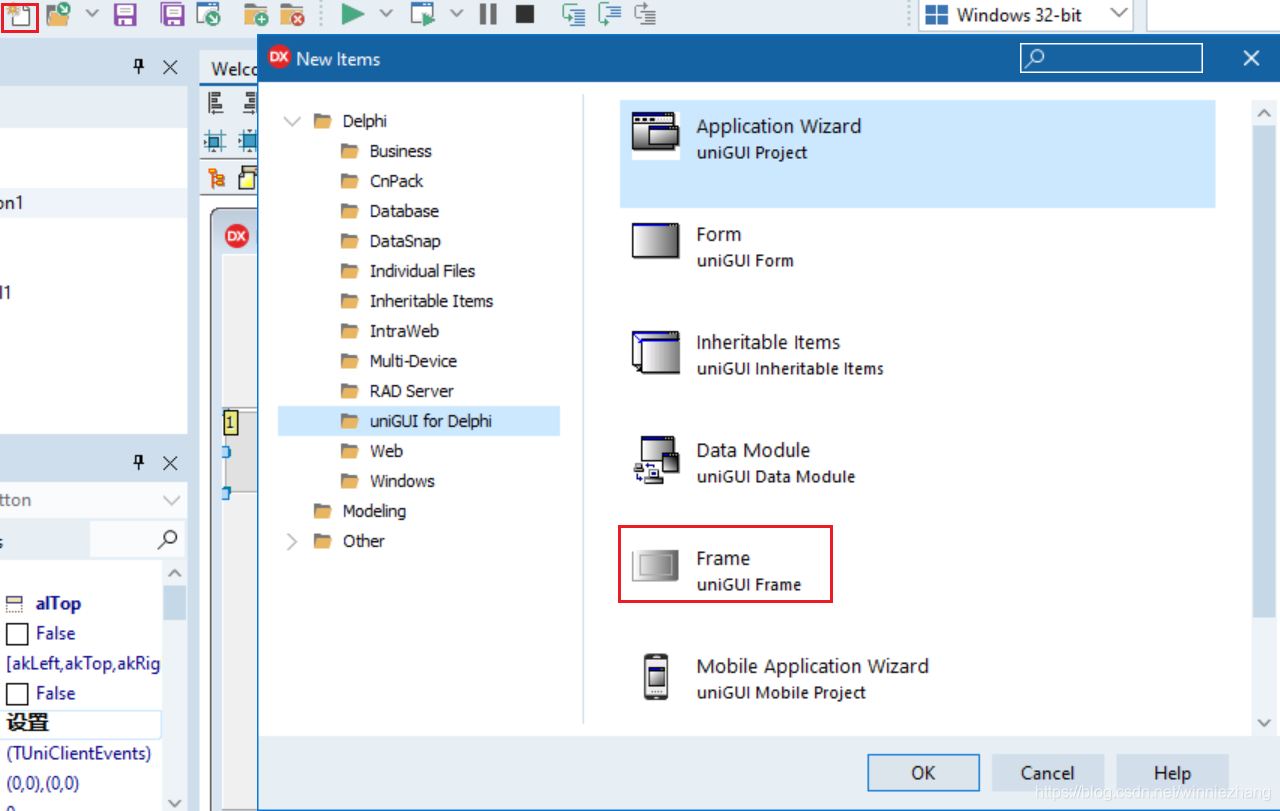The height and width of the screenshot is (811, 1280).
Task: Click the Align Left Edges designer icon
Action: 216,103
